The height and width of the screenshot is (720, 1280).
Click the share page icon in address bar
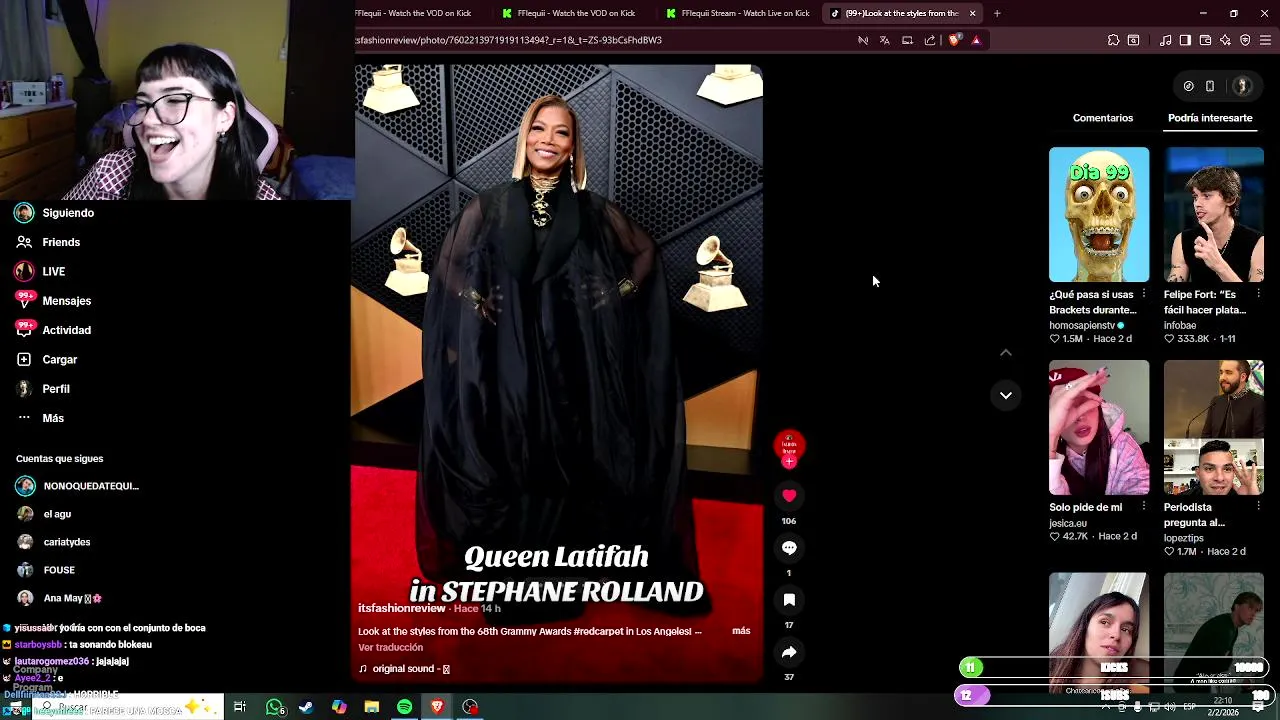[930, 40]
